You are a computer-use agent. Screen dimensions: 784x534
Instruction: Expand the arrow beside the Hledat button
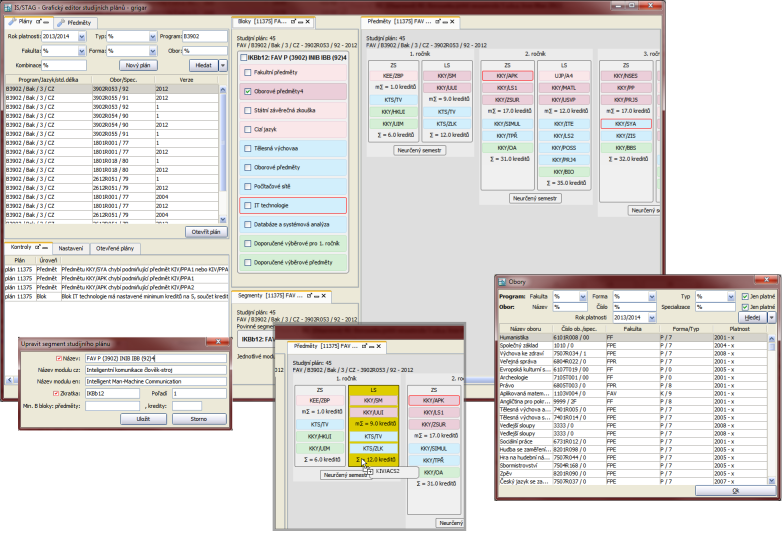point(223,66)
